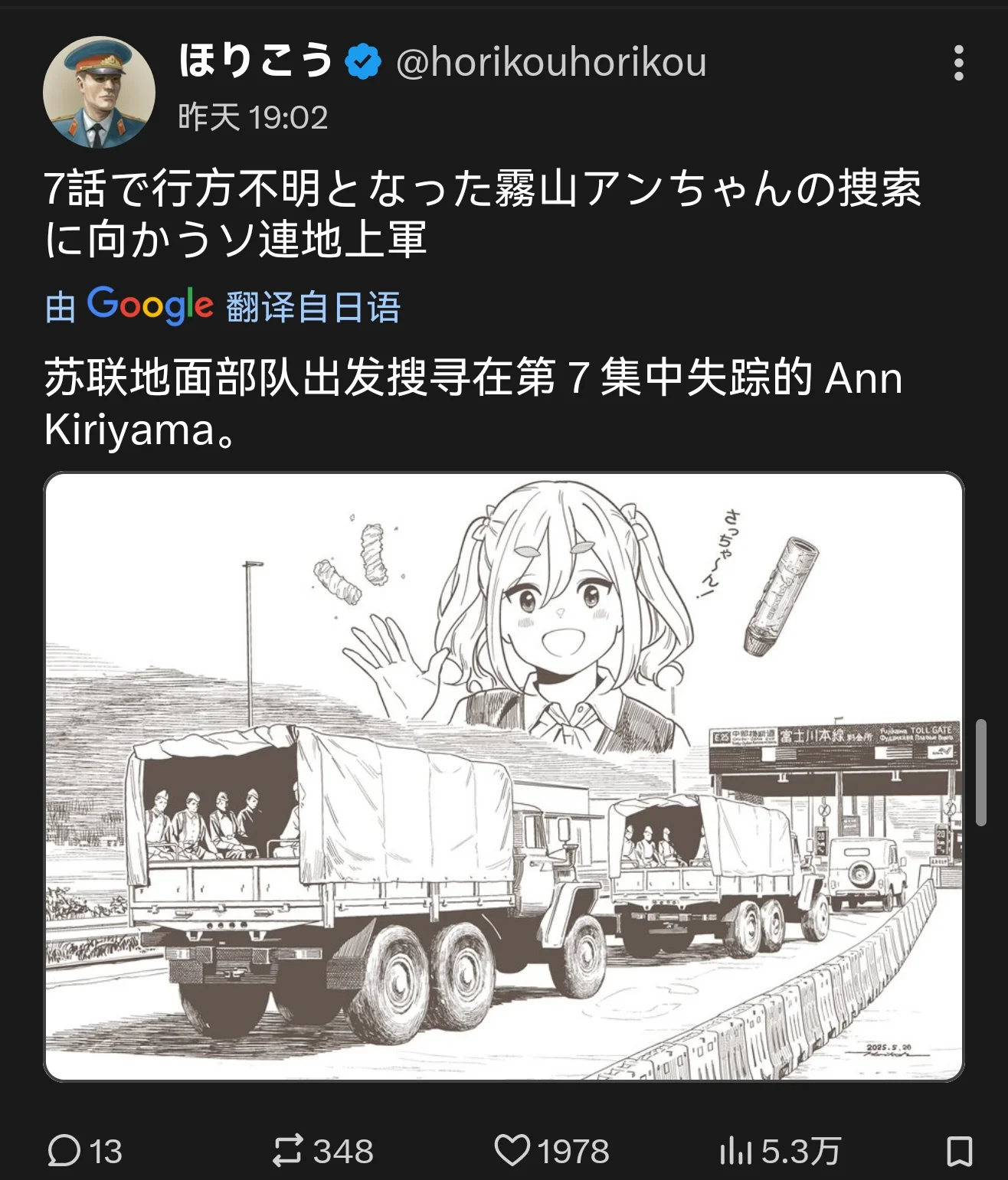Click the blue verified badge icon
This screenshot has height=1180, width=1008.
(x=363, y=62)
